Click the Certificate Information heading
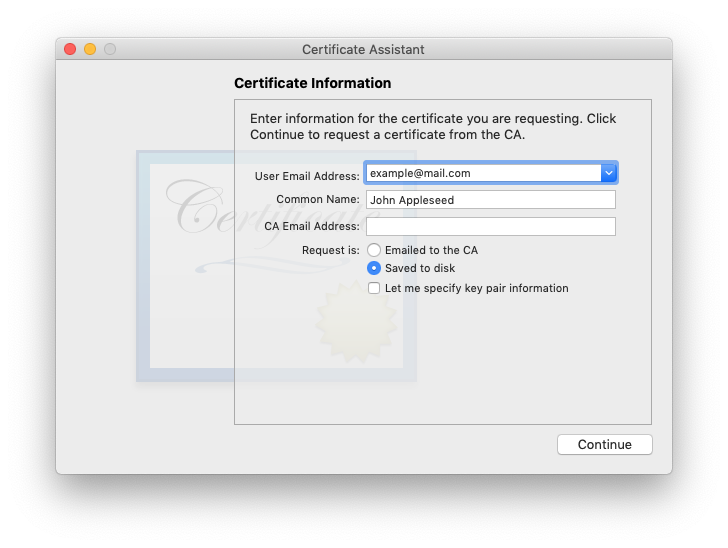This screenshot has height=548, width=728. (312, 83)
